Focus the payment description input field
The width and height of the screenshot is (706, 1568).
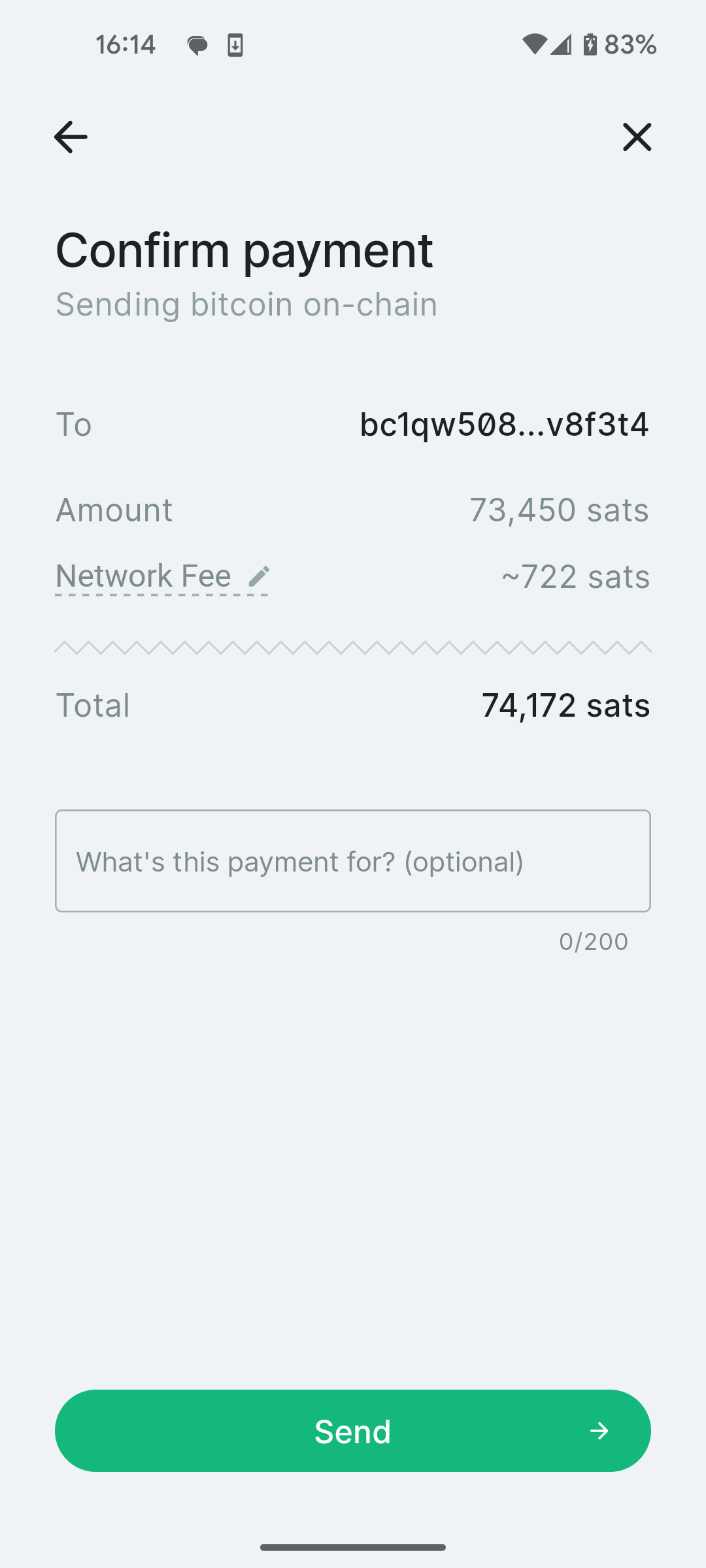coord(353,861)
